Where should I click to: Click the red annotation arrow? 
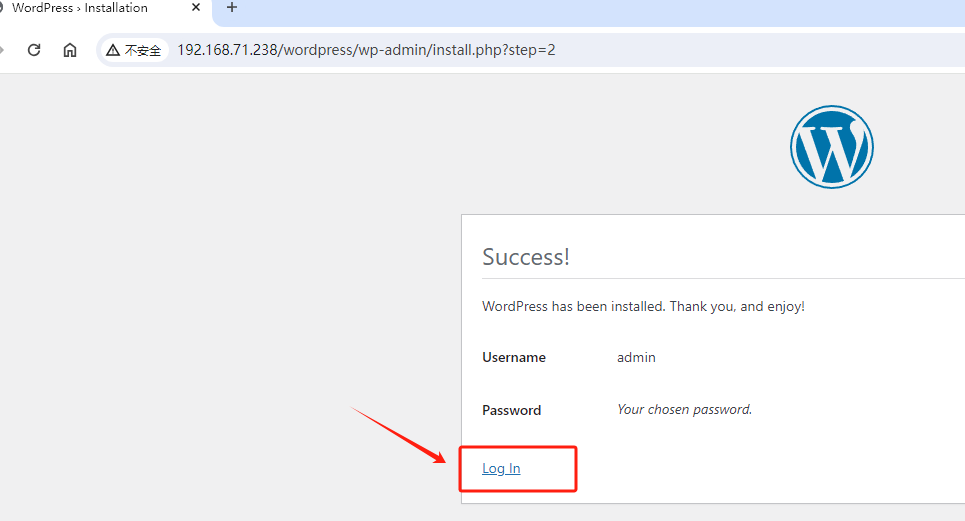pos(400,435)
